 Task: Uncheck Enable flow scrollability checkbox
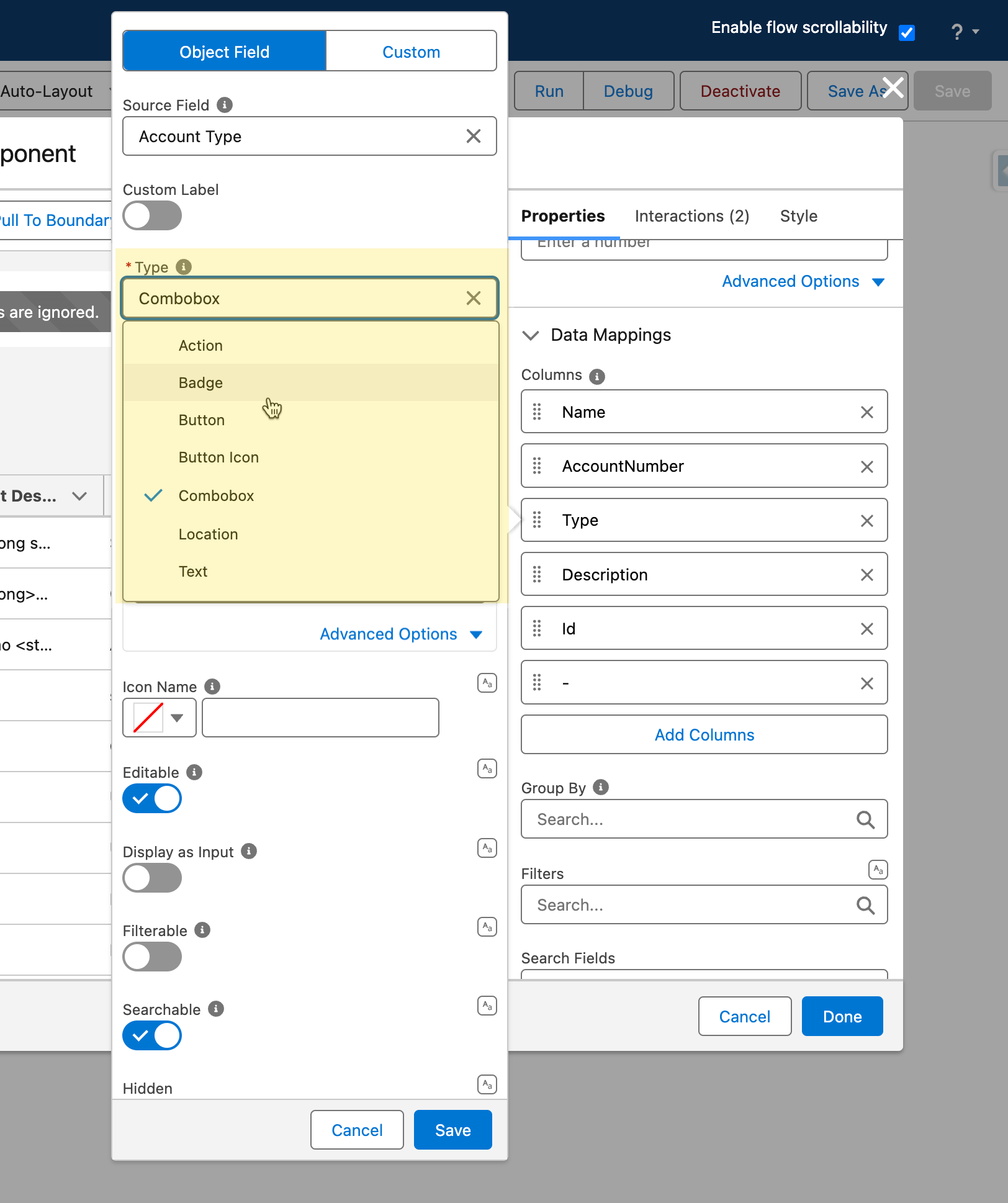tap(907, 32)
